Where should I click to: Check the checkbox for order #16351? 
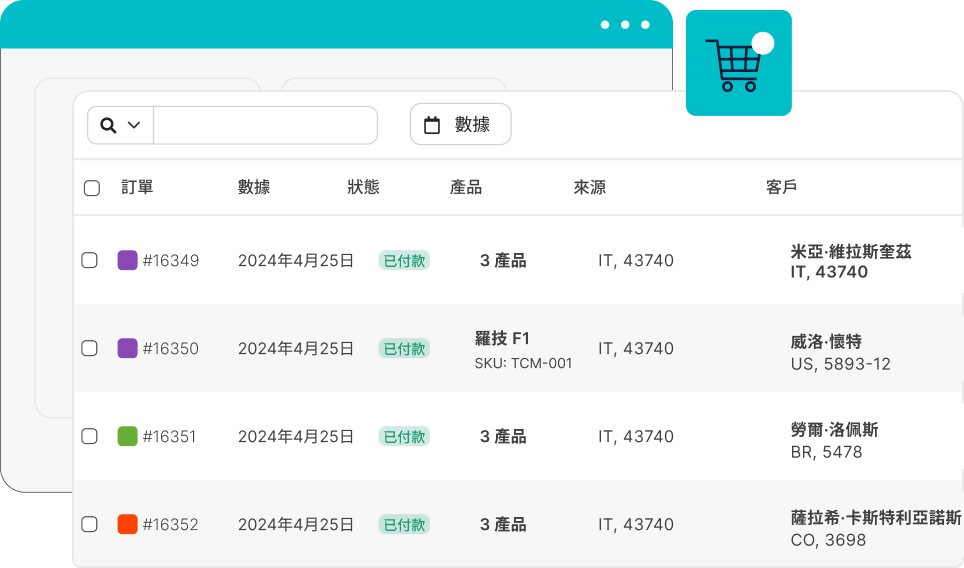89,436
